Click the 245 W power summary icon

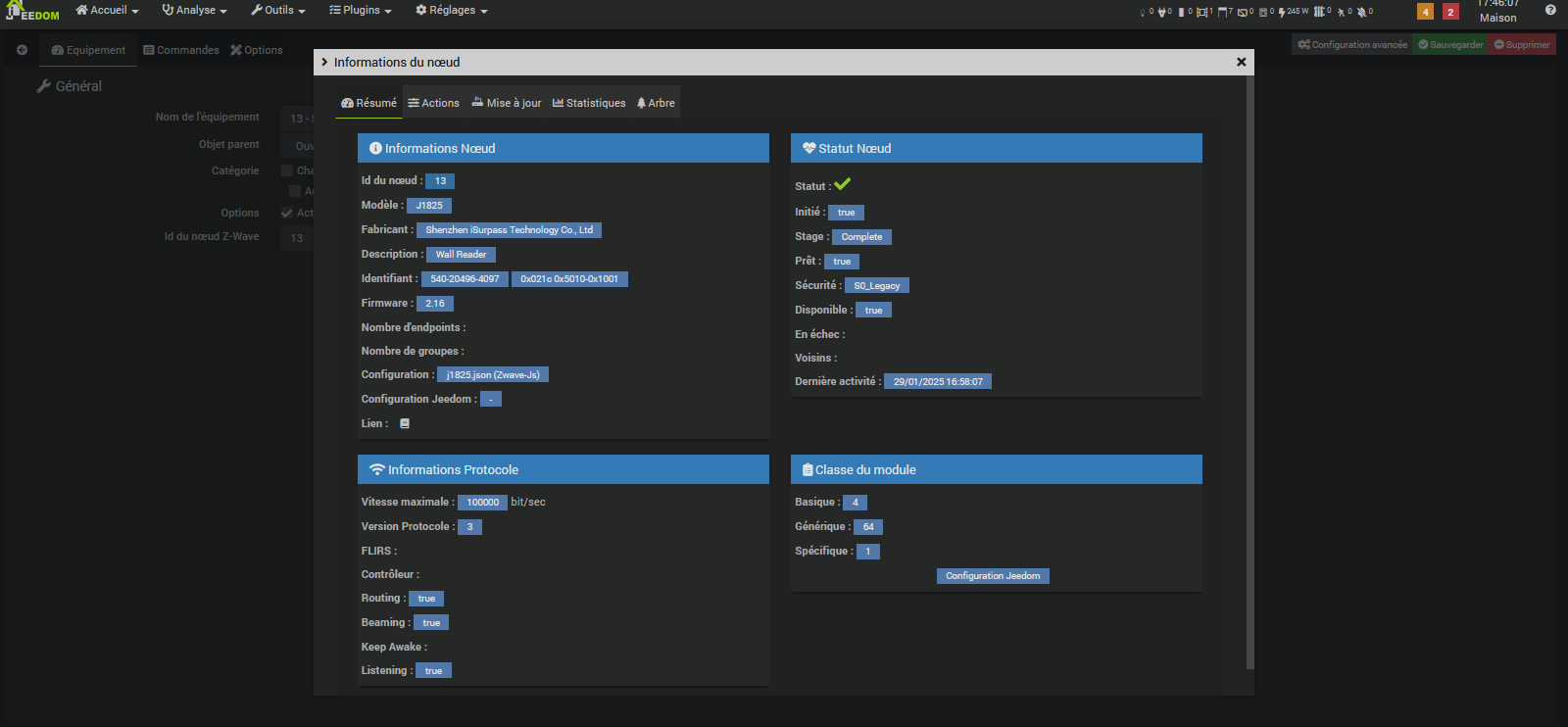(x=1293, y=12)
